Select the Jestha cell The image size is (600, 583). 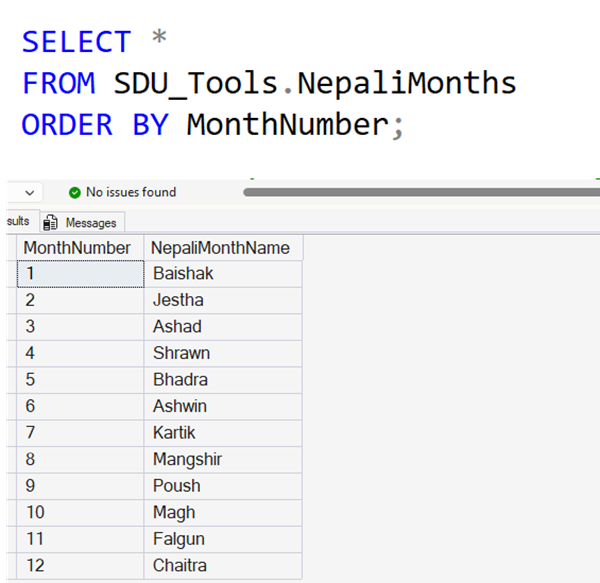click(x=223, y=300)
